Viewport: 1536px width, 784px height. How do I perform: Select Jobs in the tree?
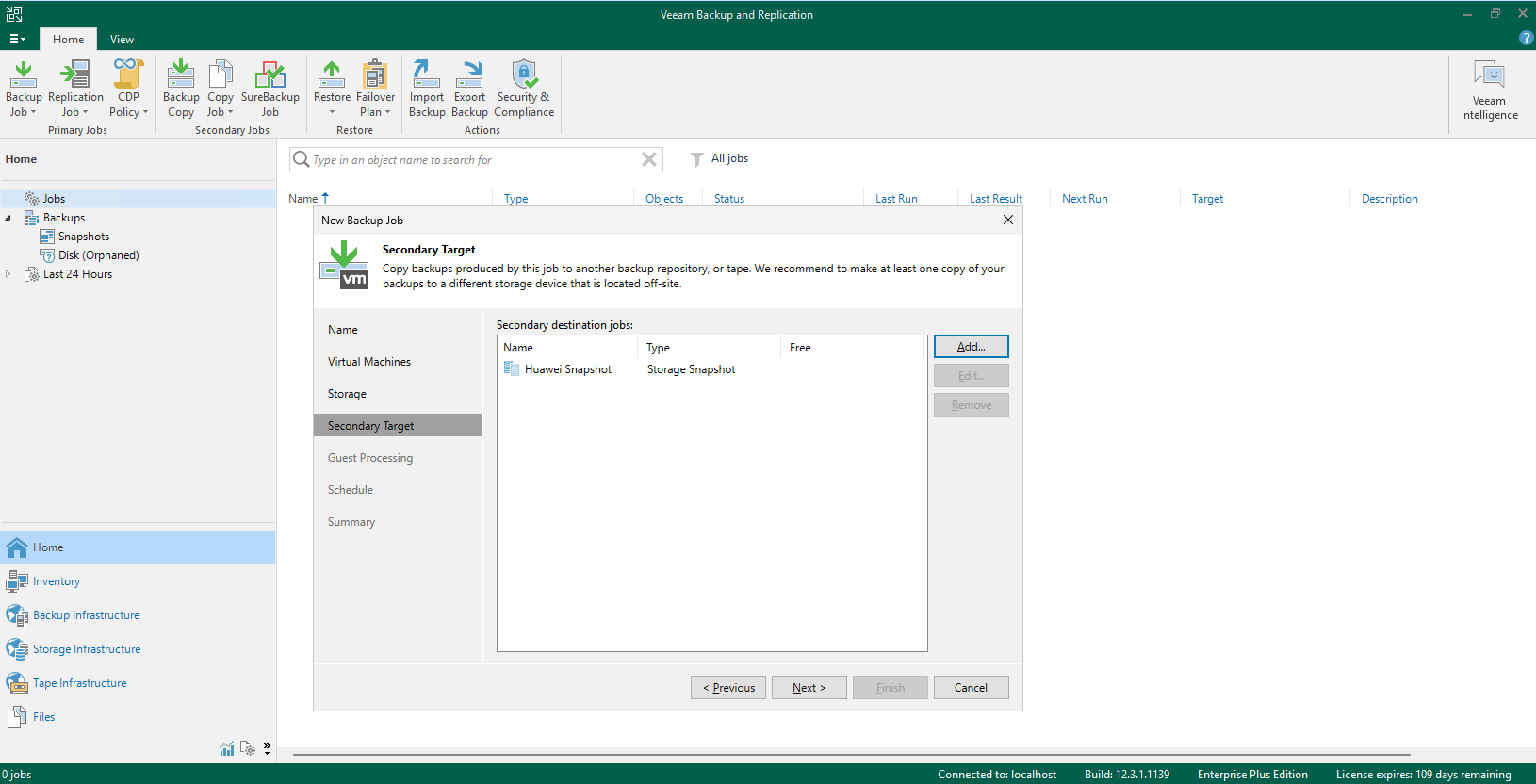point(54,199)
